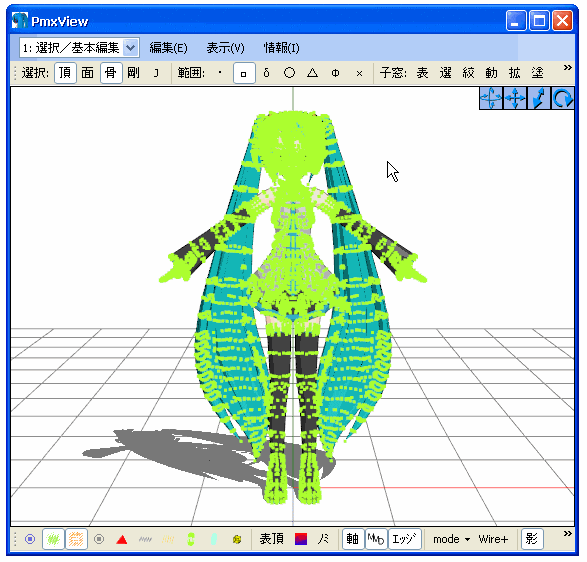Toggle orange wireframe mesh display icon
The image size is (587, 562).
point(76,539)
